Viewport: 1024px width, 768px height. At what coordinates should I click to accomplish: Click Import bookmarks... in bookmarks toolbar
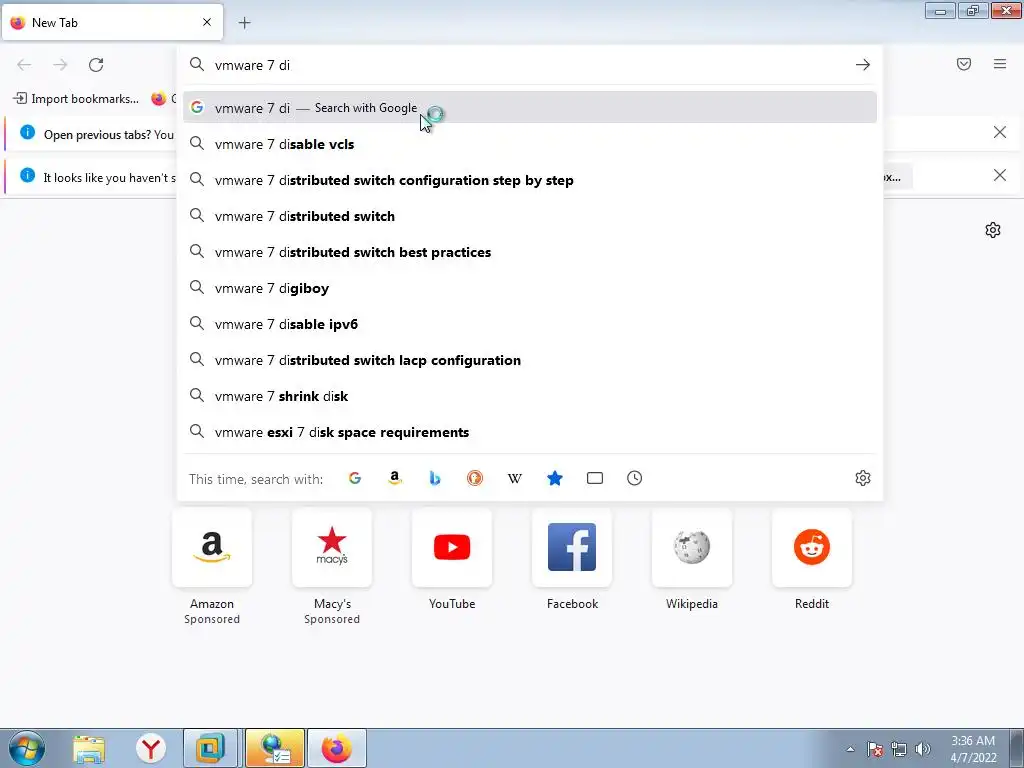76,99
